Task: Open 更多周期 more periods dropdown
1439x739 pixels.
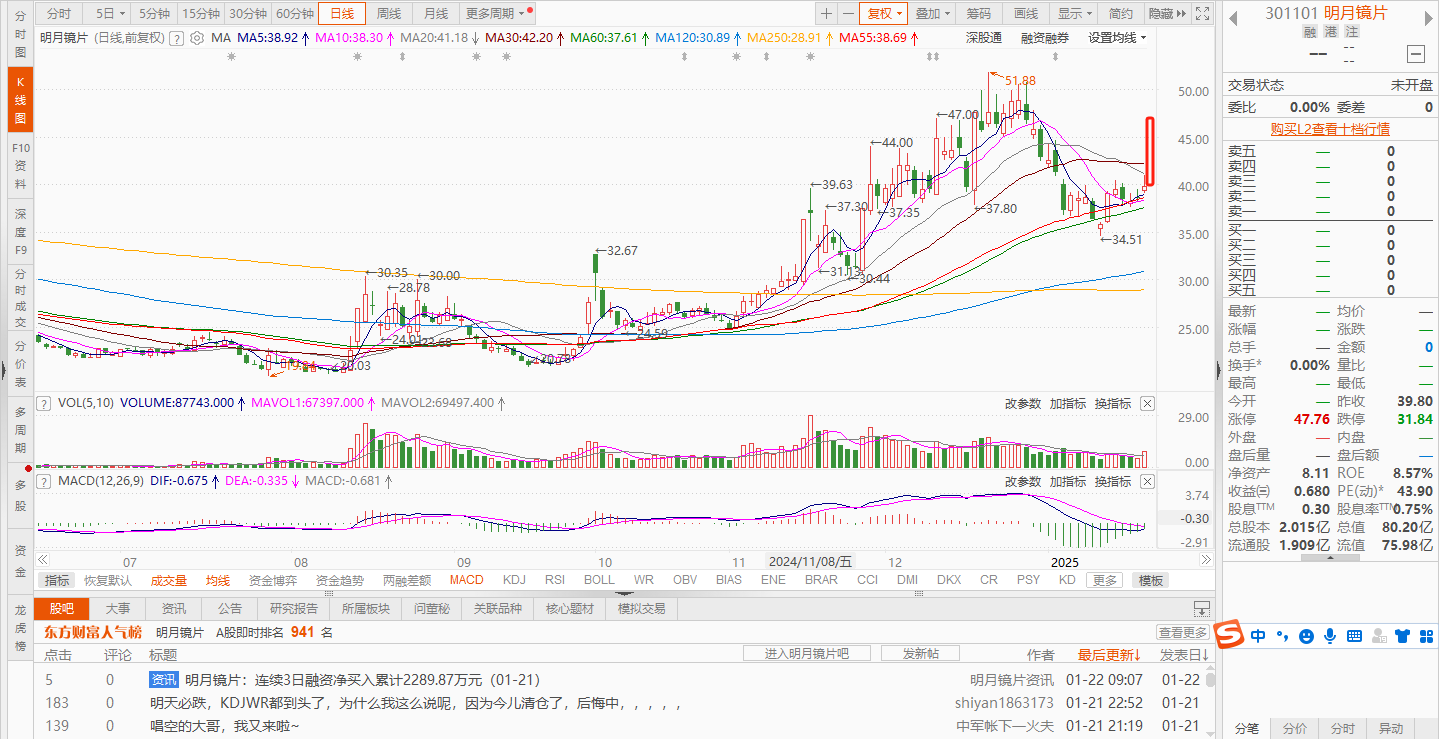Action: pyautogui.click(x=497, y=13)
